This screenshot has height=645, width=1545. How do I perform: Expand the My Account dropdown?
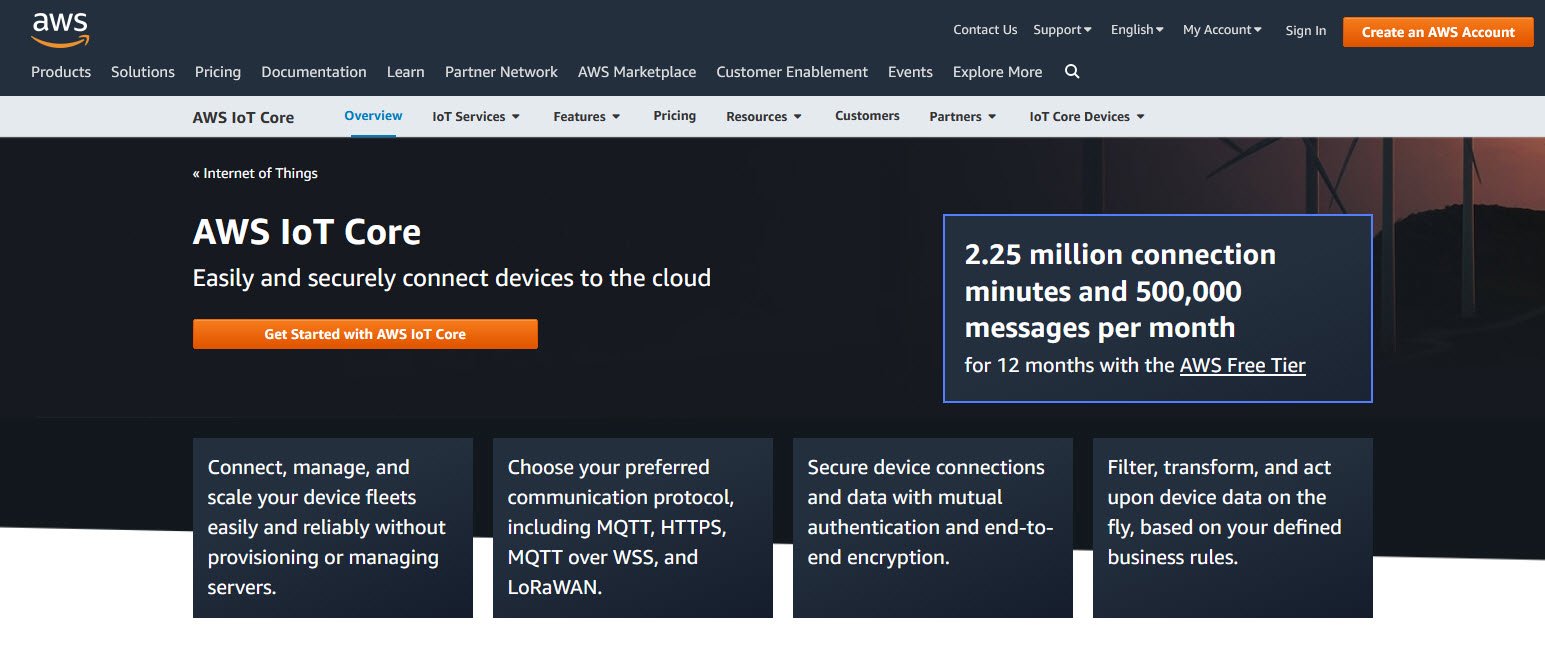(x=1222, y=30)
